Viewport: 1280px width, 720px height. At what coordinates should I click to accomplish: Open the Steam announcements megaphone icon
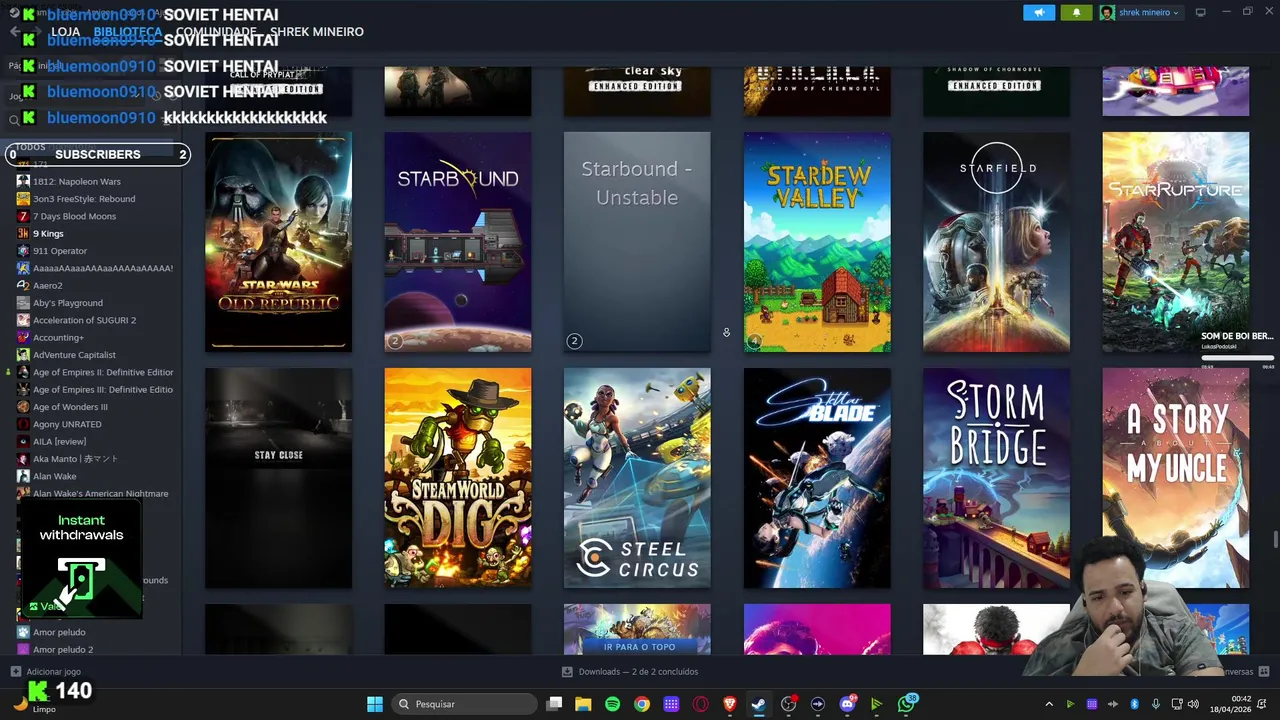[1039, 13]
